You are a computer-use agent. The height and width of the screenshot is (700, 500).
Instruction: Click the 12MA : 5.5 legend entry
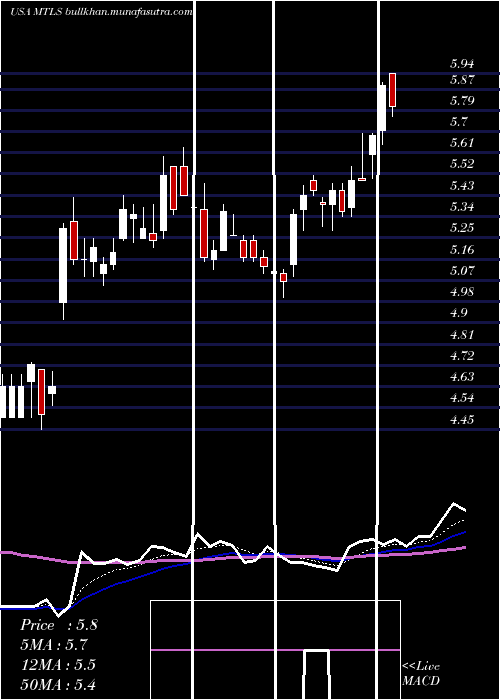(x=58, y=665)
